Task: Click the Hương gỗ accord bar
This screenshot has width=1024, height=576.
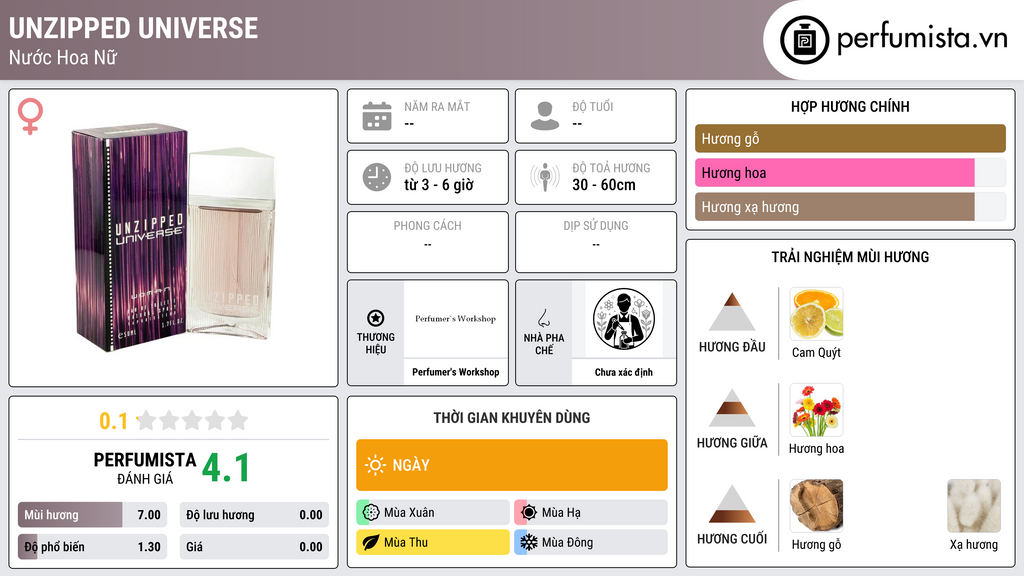Action: coord(850,138)
